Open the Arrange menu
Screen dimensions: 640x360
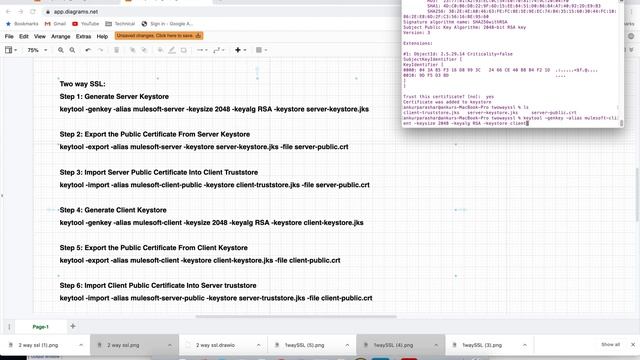[60, 36]
